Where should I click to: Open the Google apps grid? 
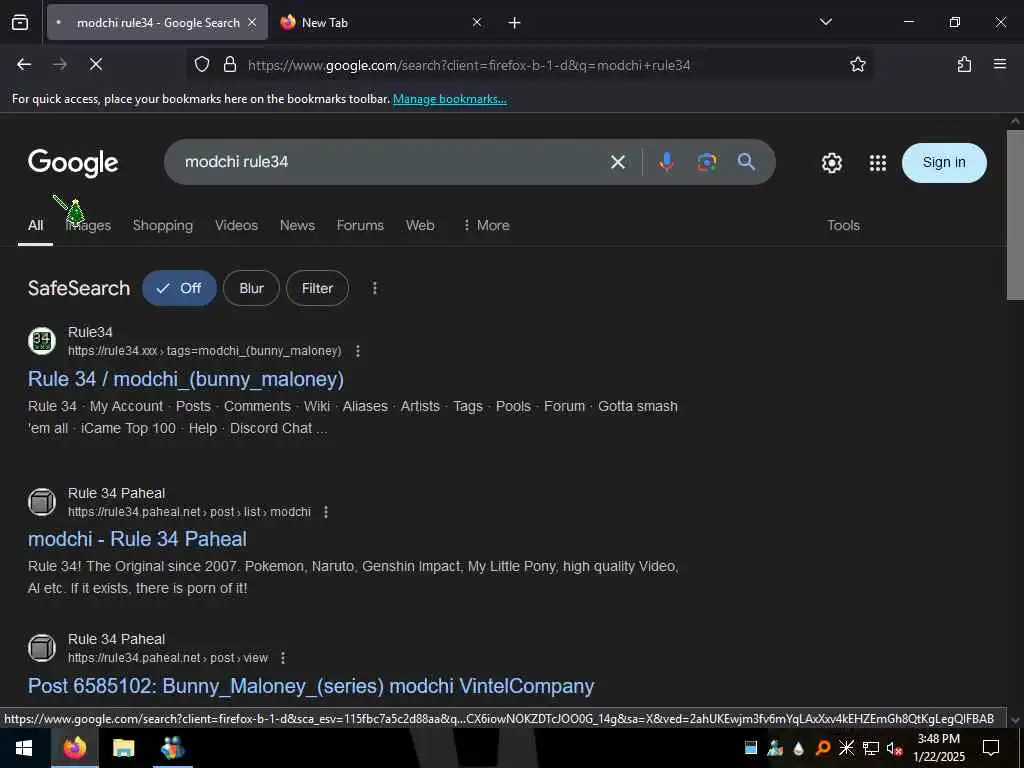point(878,163)
